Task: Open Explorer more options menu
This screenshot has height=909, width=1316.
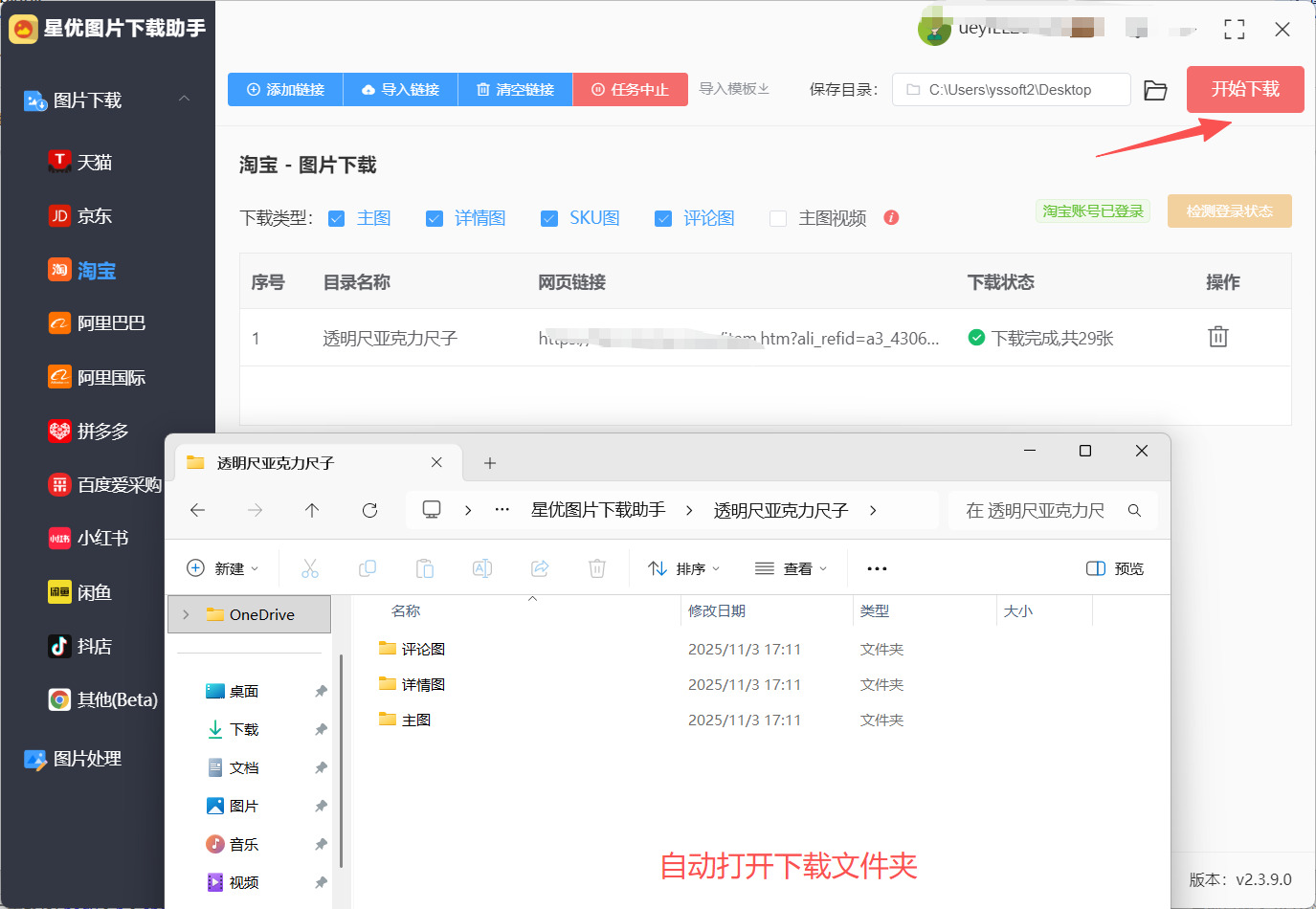Action: 877,568
